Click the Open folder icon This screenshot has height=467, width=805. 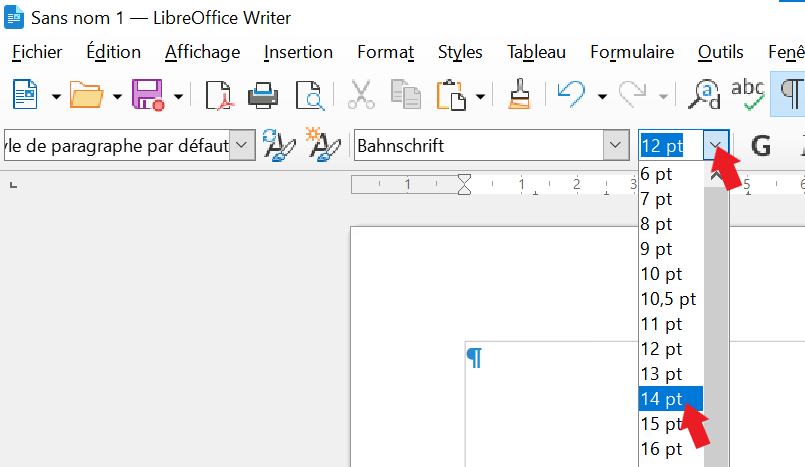[86, 95]
